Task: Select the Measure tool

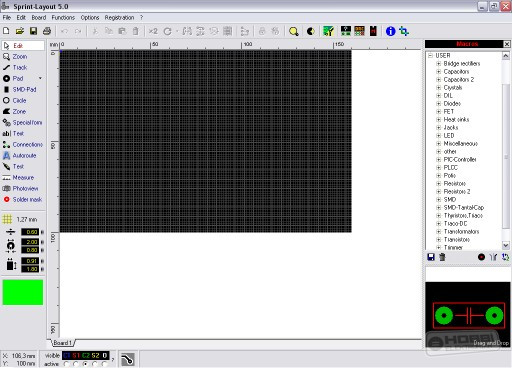Action: 23,178
